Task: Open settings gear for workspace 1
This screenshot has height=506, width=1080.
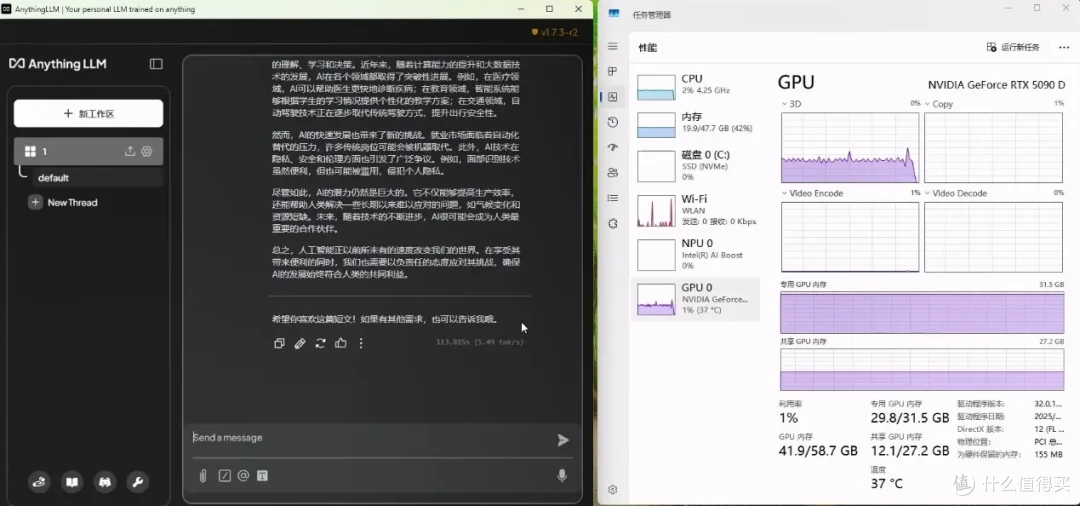Action: point(147,151)
